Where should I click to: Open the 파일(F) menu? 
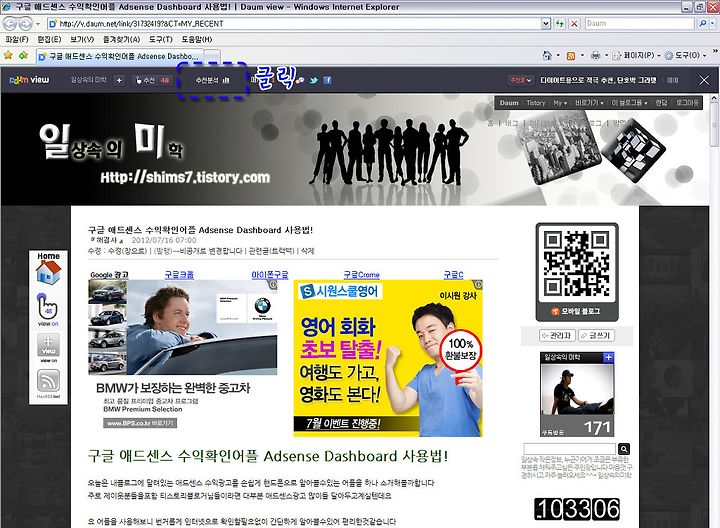(x=17, y=39)
